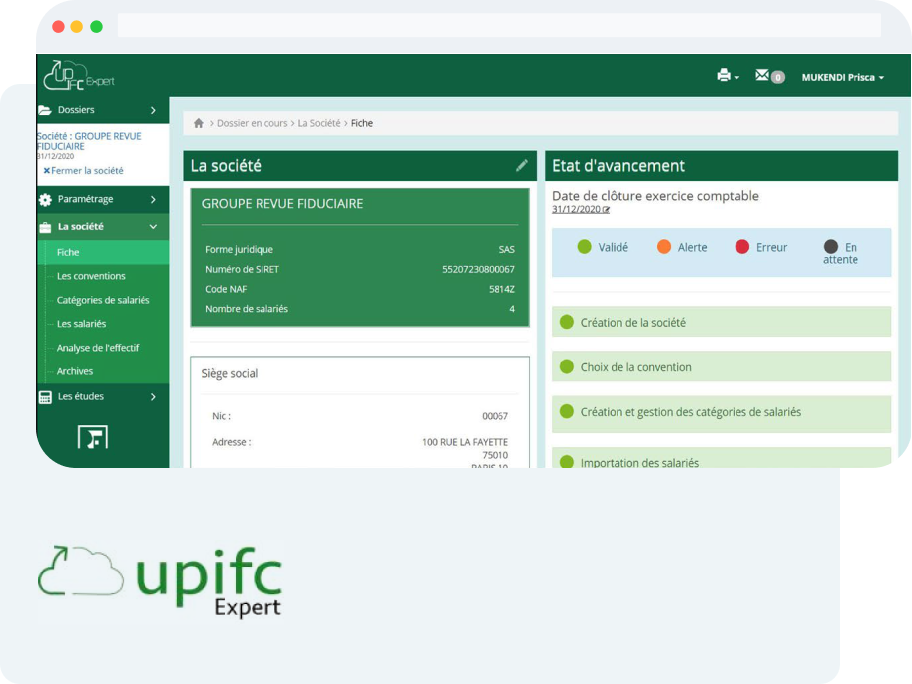Image resolution: width=912 pixels, height=684 pixels.
Task: Click the Paramétrage sidebar menu label
Action: (86, 199)
